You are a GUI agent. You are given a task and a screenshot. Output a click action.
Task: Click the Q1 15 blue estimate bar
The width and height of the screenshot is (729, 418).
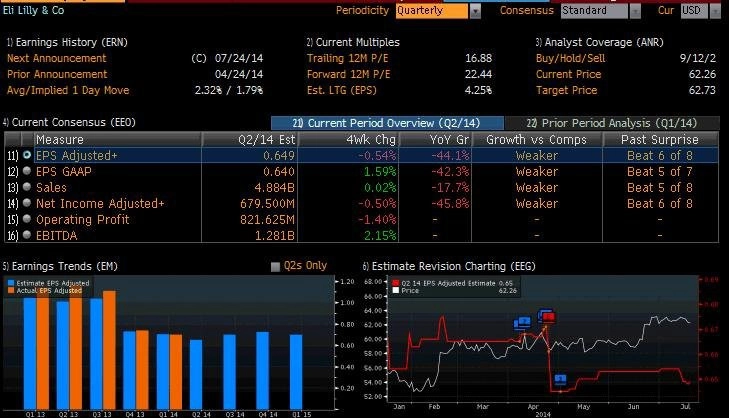pos(296,372)
